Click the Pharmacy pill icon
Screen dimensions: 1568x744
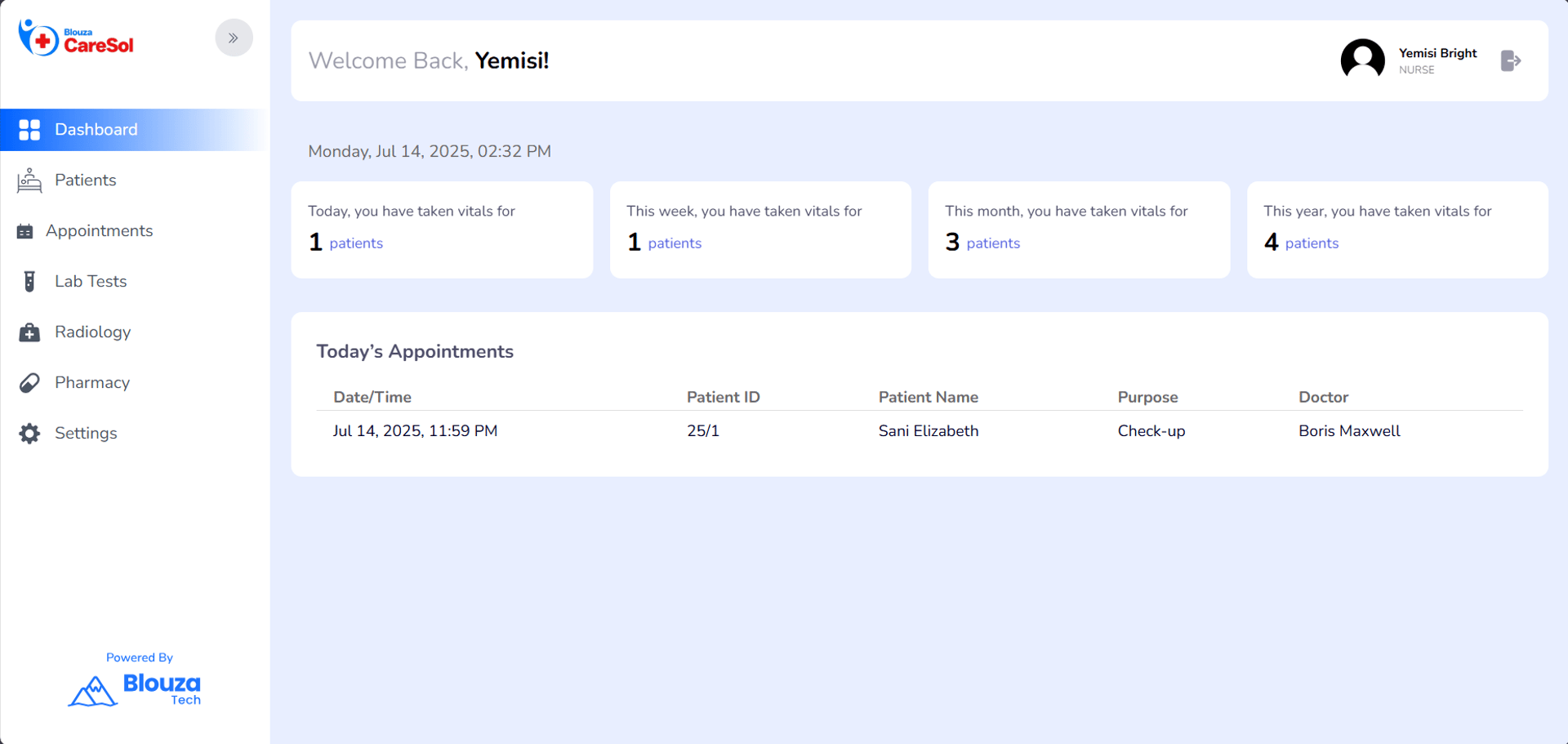click(29, 383)
